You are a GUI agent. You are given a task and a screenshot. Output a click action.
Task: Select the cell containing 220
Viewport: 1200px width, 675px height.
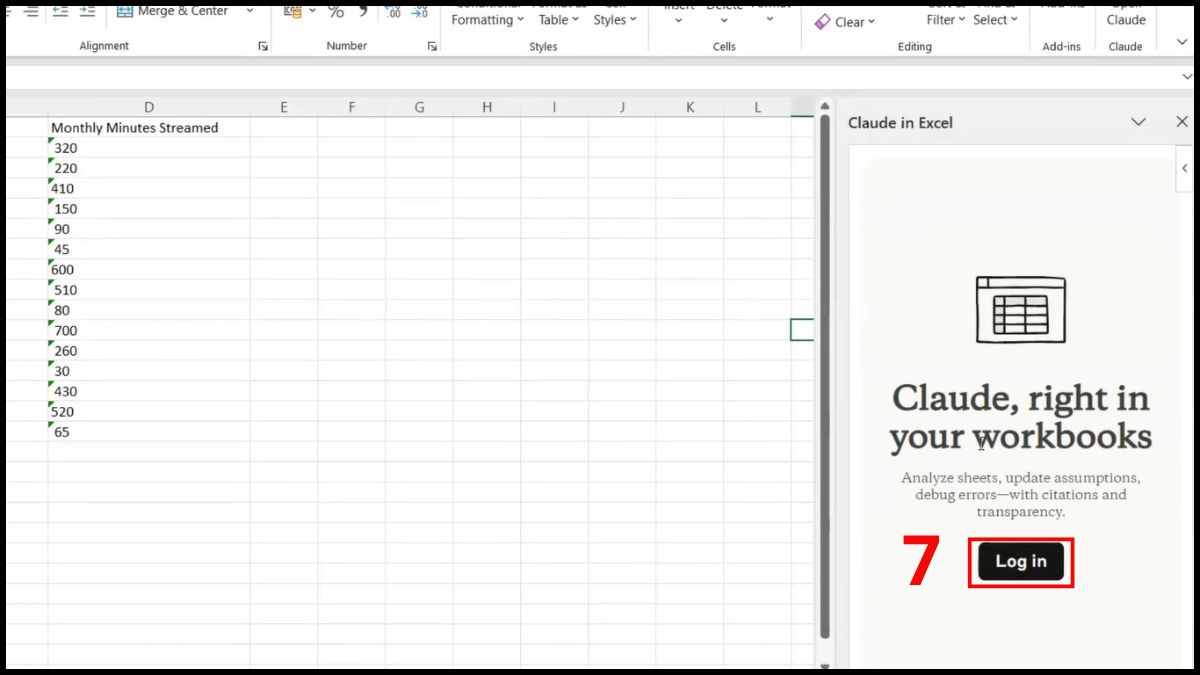tap(149, 168)
